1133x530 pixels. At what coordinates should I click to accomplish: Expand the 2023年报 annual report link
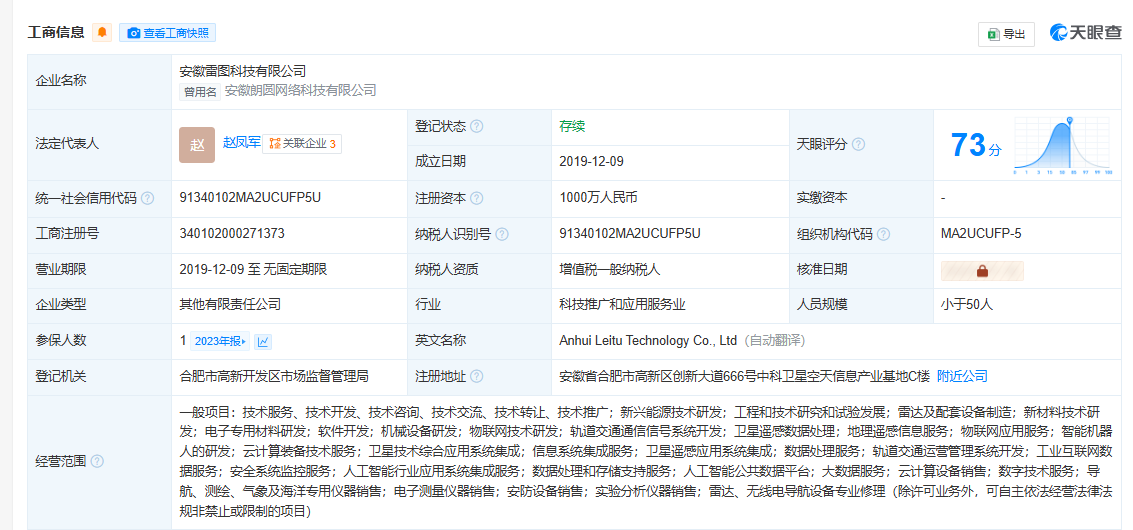(x=219, y=341)
